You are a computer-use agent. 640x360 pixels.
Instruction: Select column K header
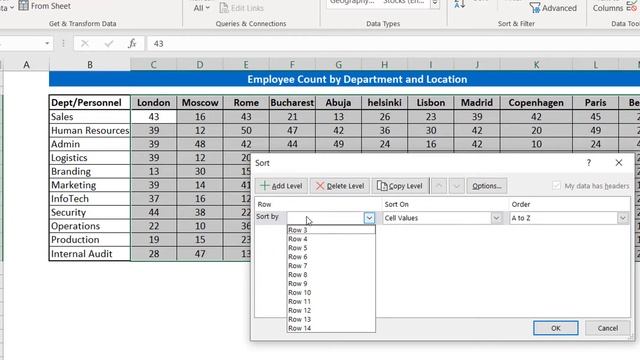click(536, 64)
